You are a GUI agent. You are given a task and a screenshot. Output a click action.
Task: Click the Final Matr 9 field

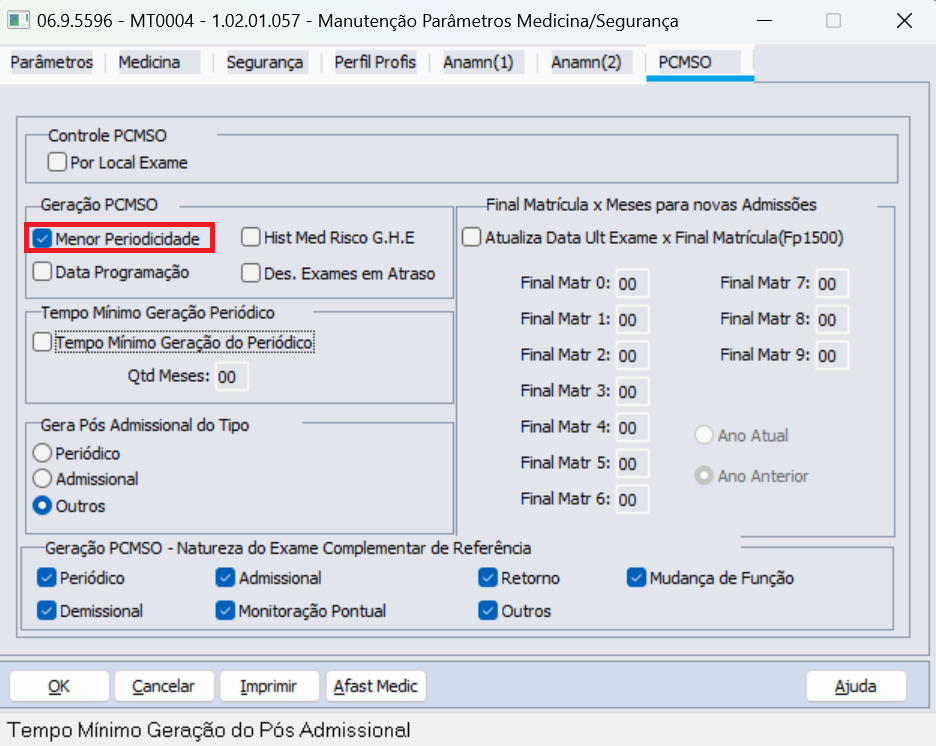tap(832, 355)
